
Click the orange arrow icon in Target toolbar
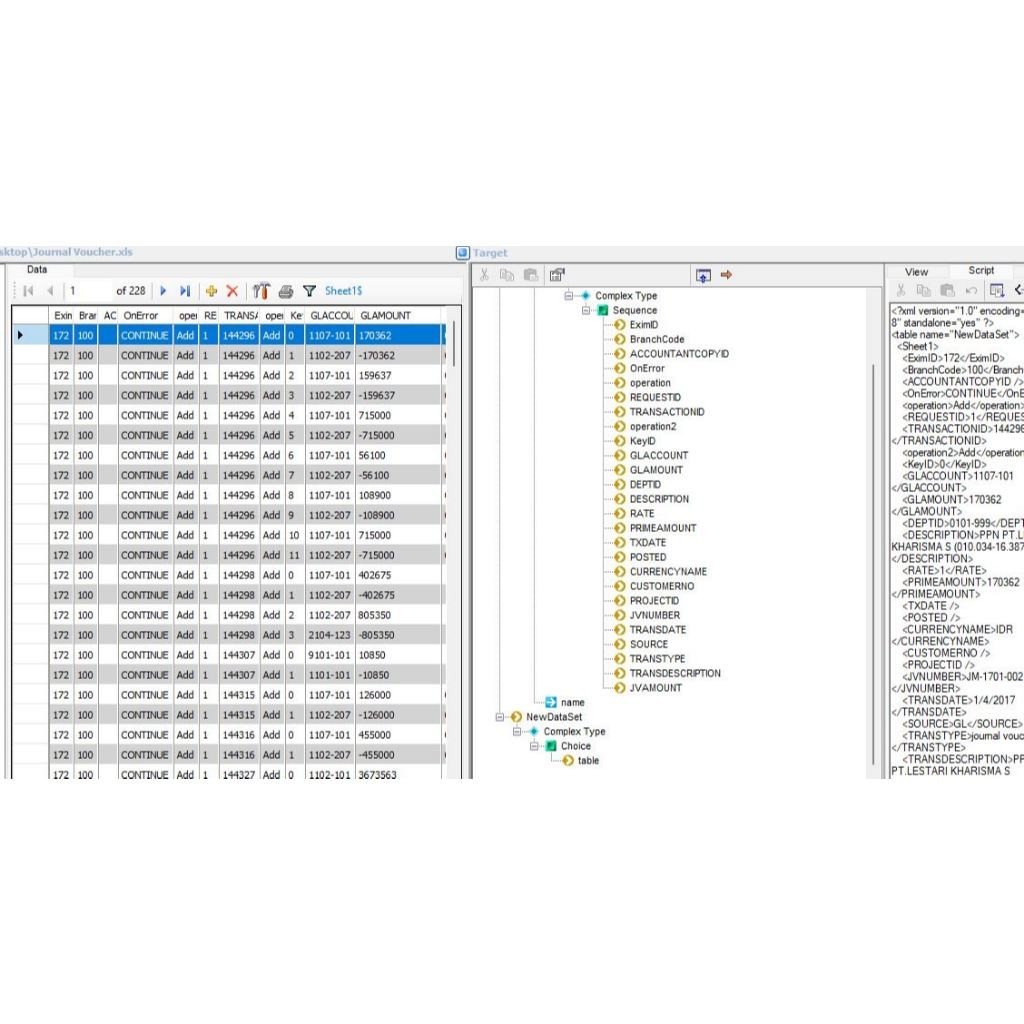tap(726, 275)
